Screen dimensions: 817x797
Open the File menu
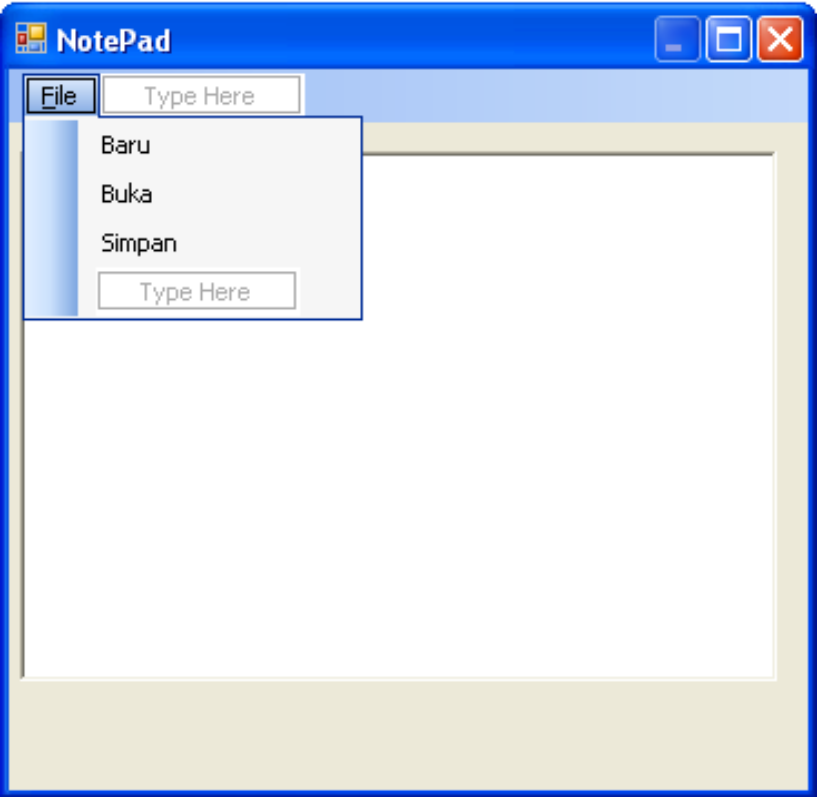tap(60, 96)
